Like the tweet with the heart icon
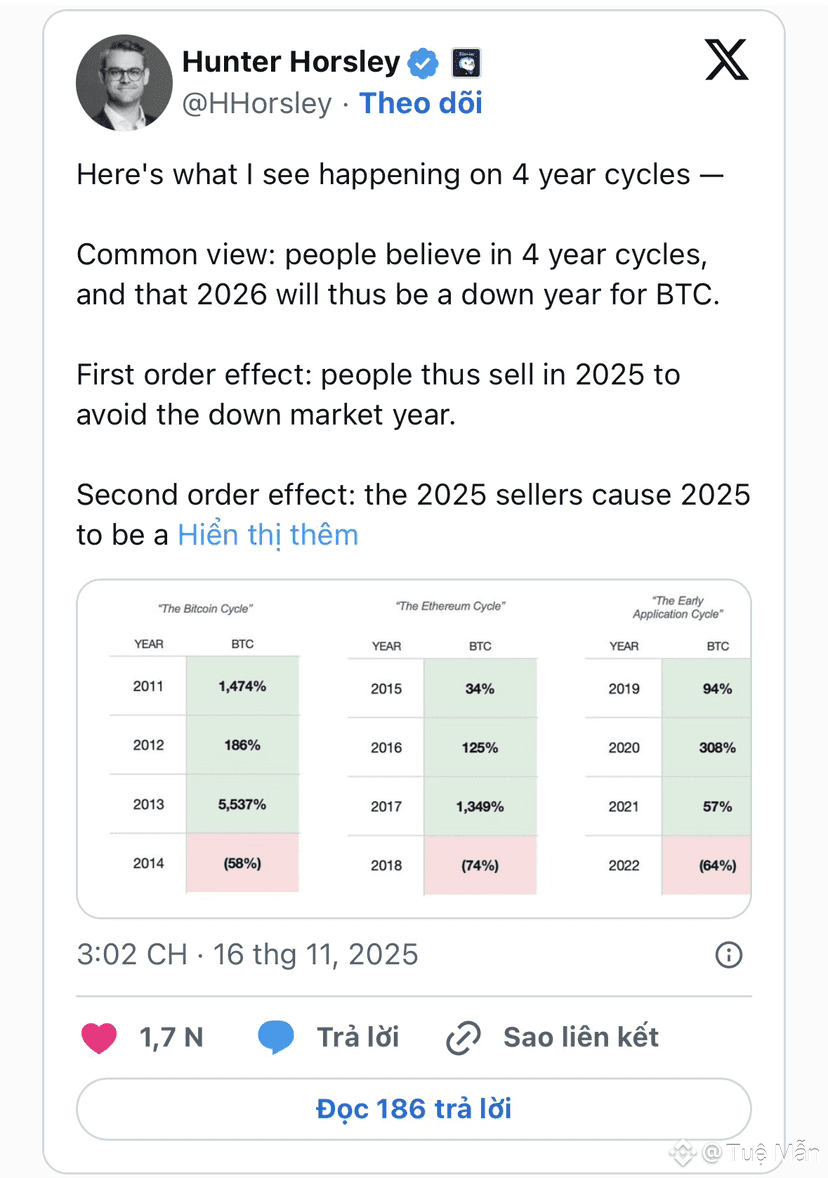This screenshot has height=1178, width=828. pos(99,1038)
